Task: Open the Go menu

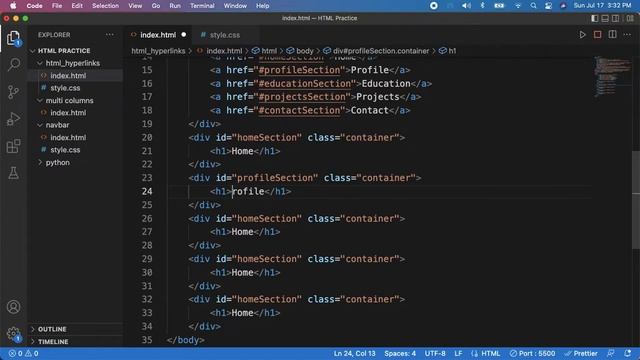Action: pos(156,6)
